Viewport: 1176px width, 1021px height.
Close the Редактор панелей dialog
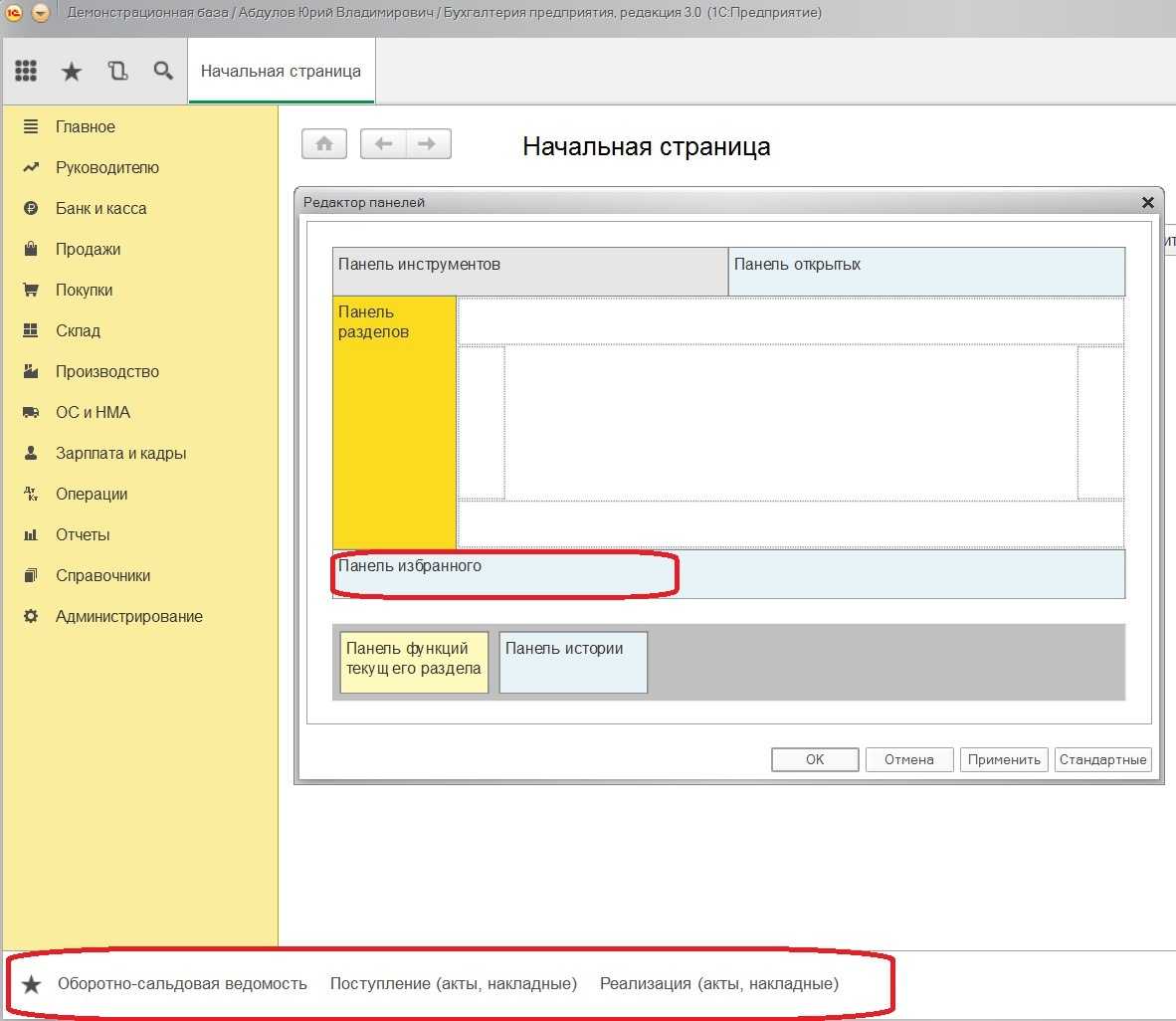1147,202
